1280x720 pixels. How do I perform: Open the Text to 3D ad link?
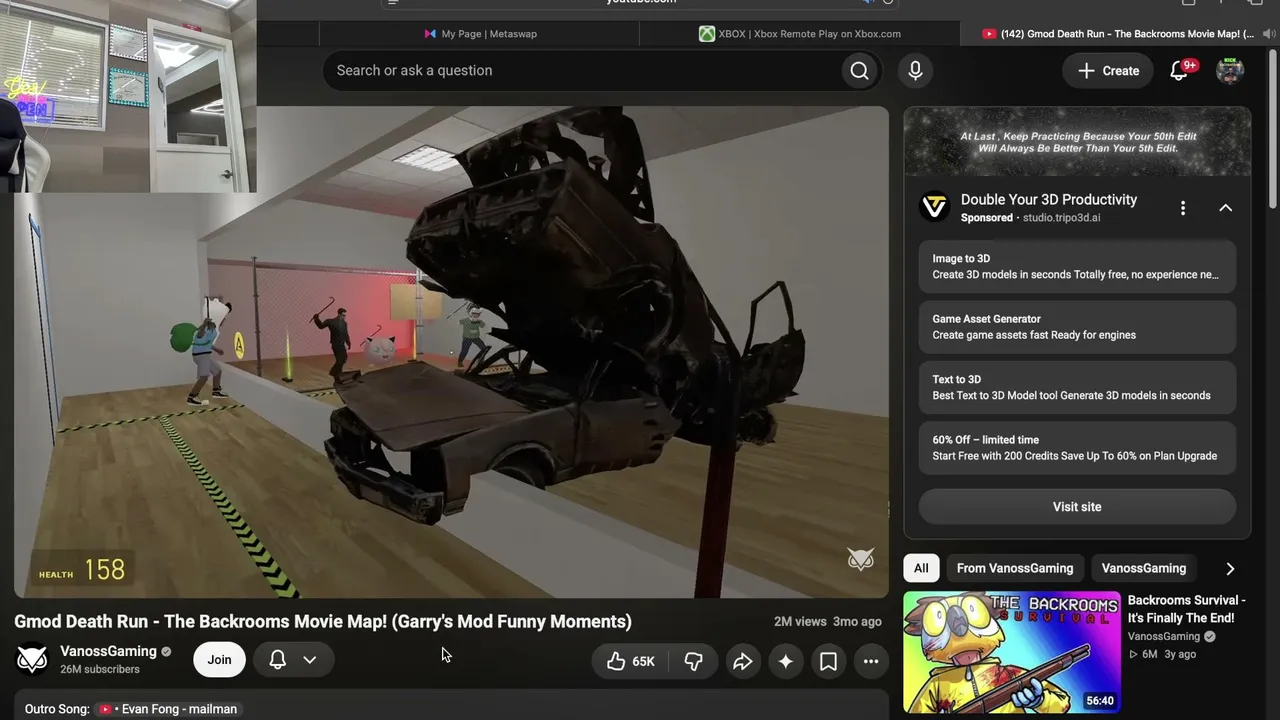(1077, 387)
